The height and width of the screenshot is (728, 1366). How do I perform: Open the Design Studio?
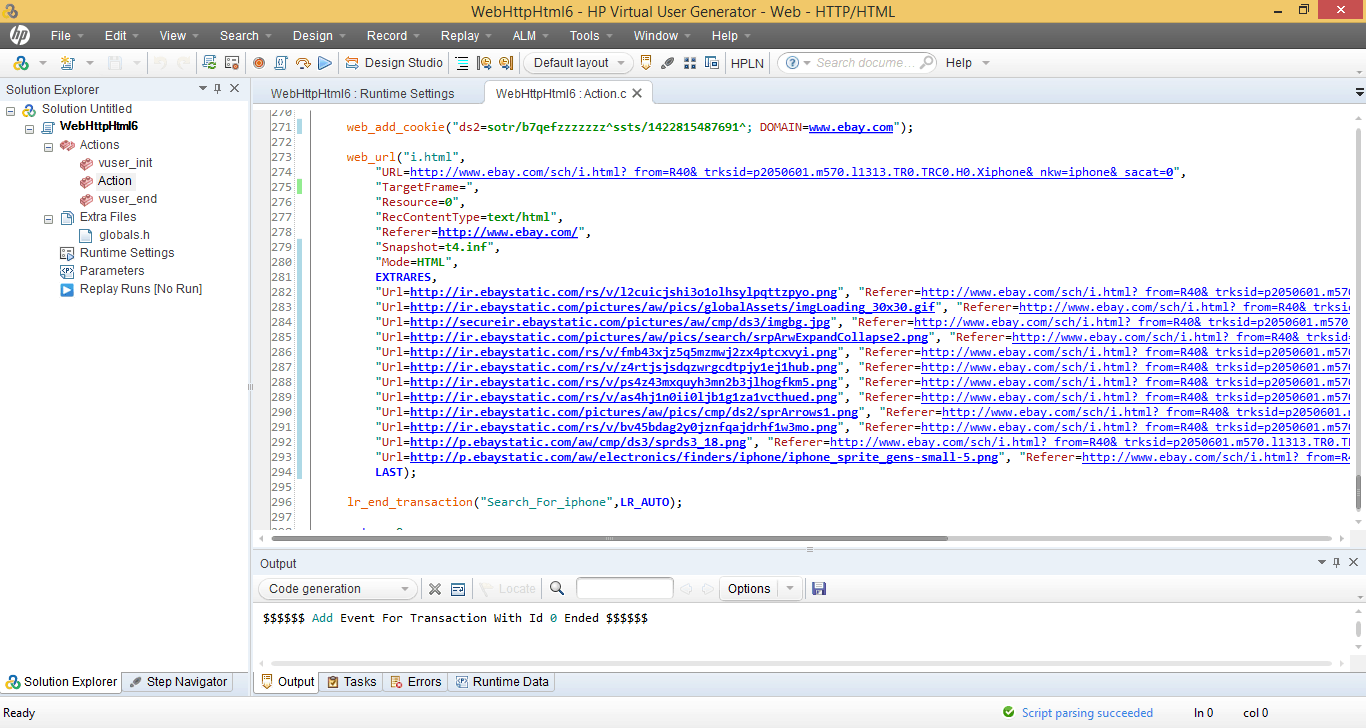[x=393, y=63]
